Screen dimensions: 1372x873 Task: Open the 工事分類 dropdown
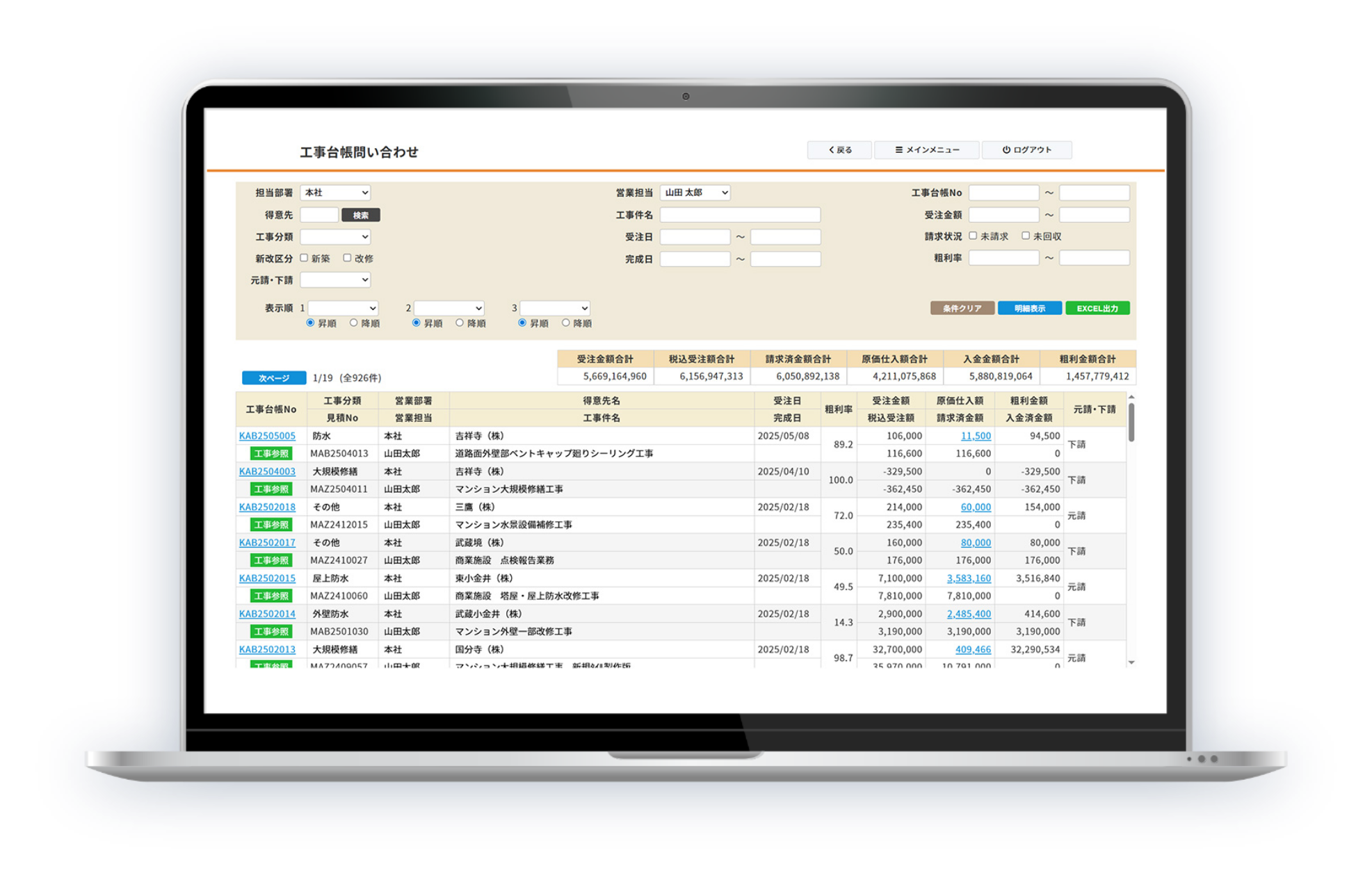pyautogui.click(x=334, y=236)
